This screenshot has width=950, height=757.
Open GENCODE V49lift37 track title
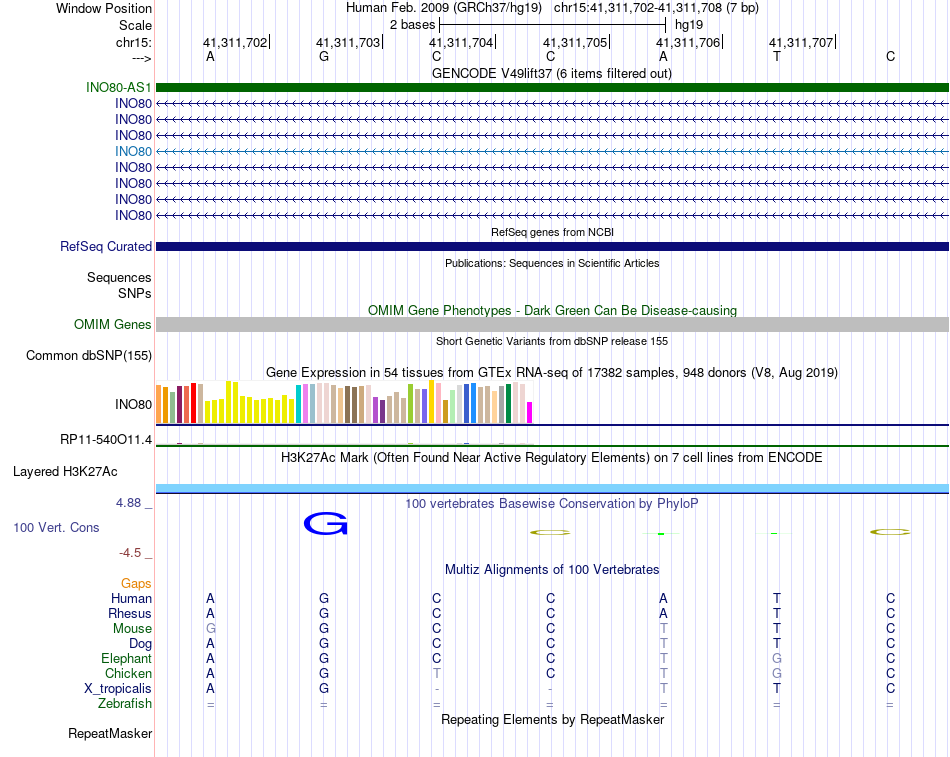551,74
